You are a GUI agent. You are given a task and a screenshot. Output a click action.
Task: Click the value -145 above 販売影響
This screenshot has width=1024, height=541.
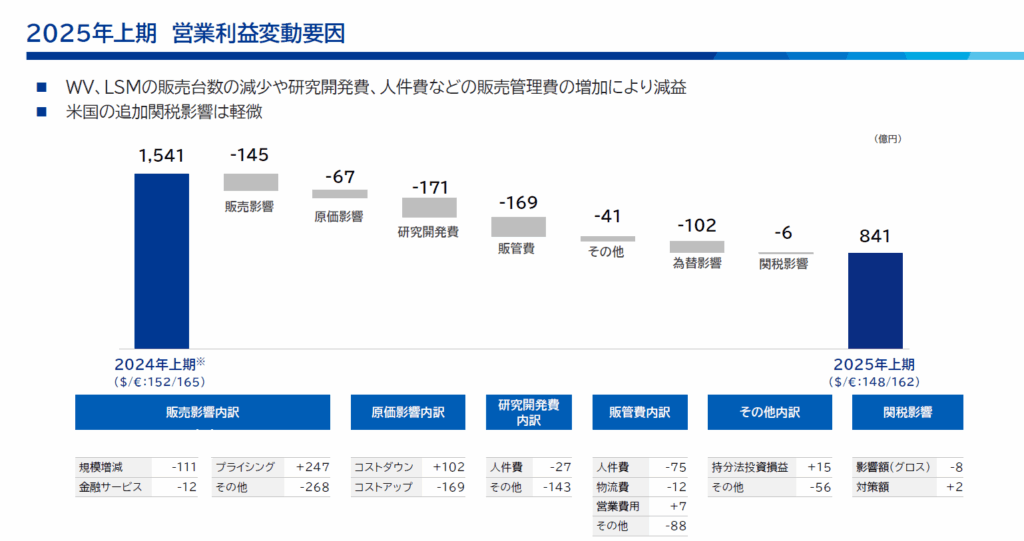tap(249, 155)
